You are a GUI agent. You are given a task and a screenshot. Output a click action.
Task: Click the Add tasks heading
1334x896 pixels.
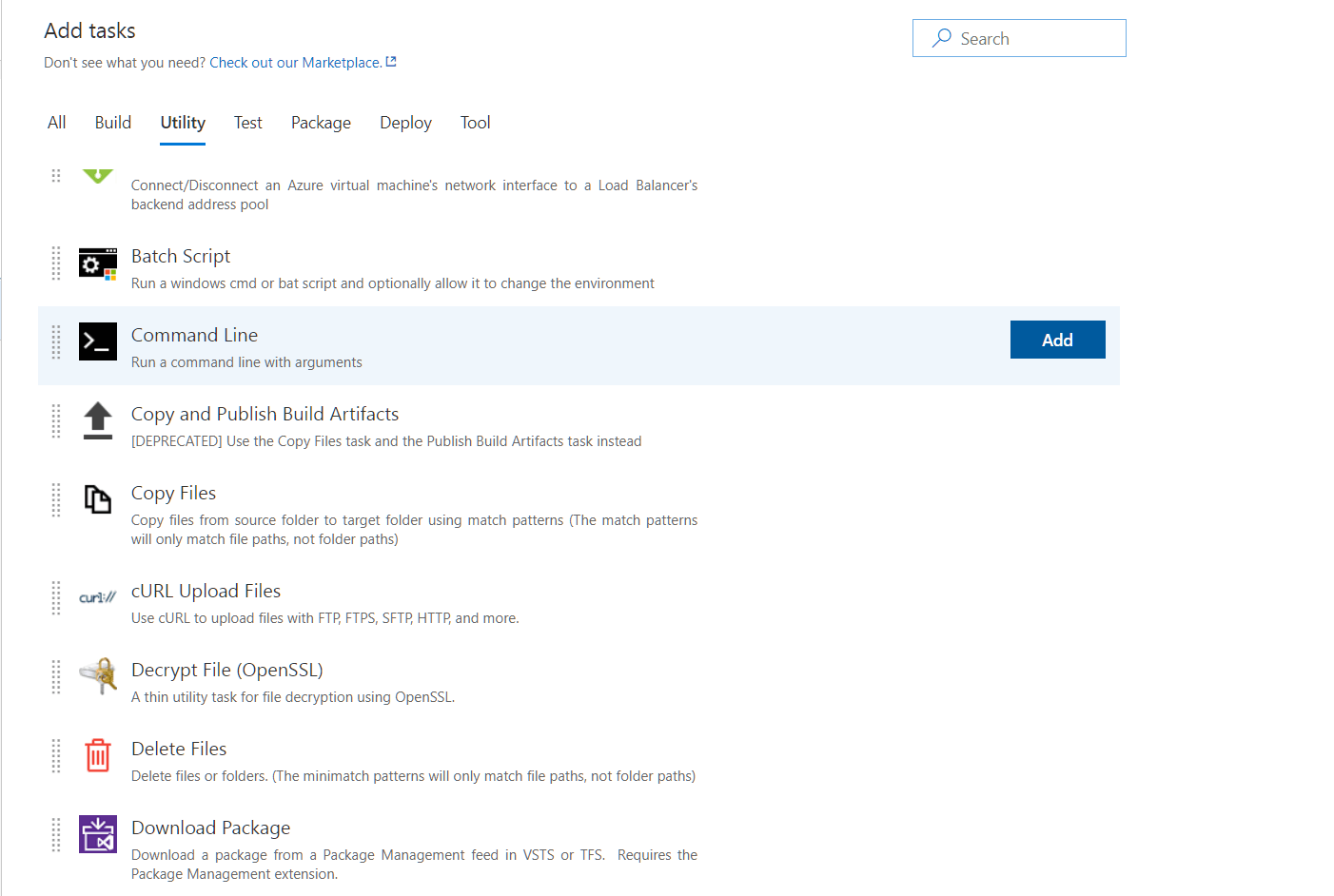click(89, 30)
